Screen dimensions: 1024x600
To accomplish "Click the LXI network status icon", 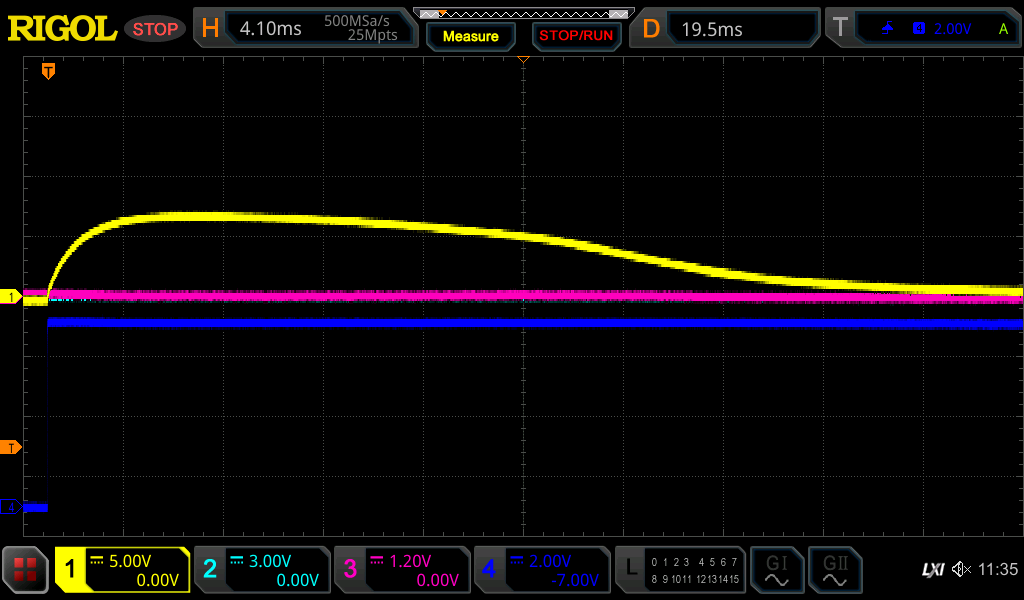I will (932, 570).
